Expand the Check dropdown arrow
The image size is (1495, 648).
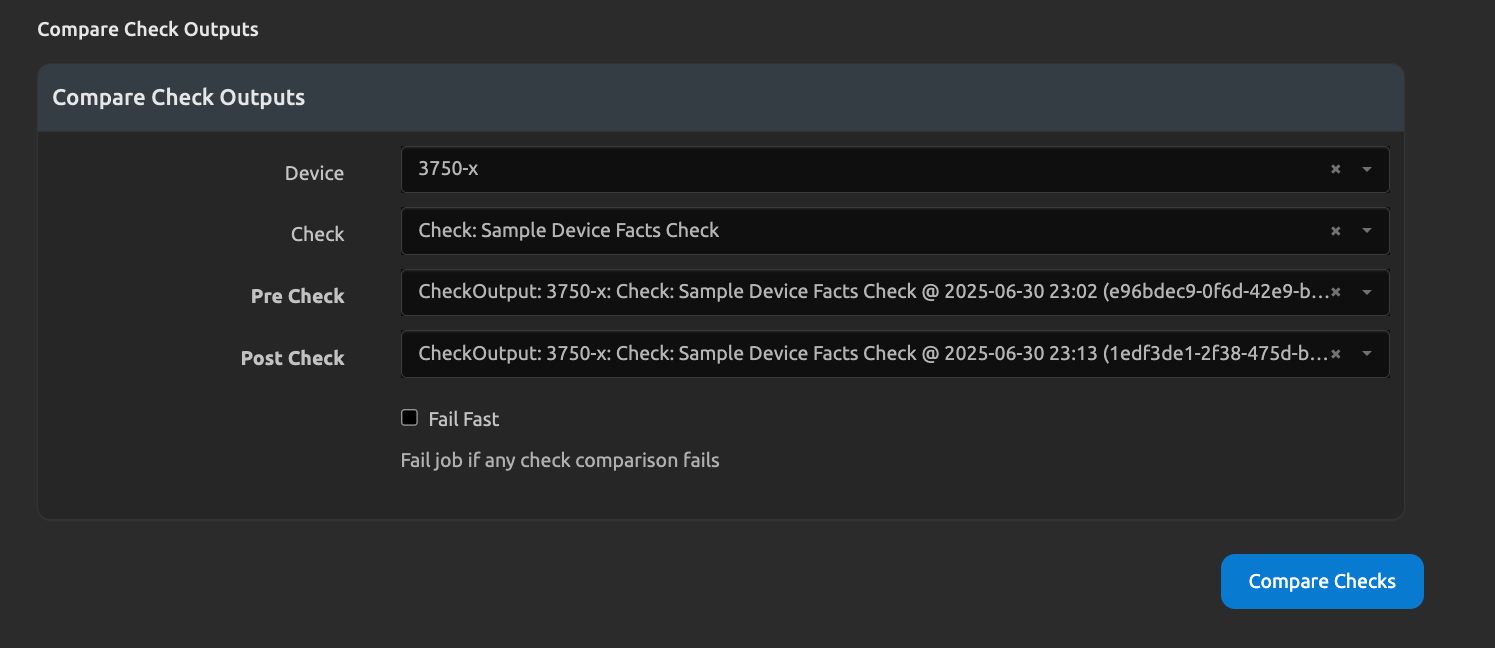[1367, 231]
